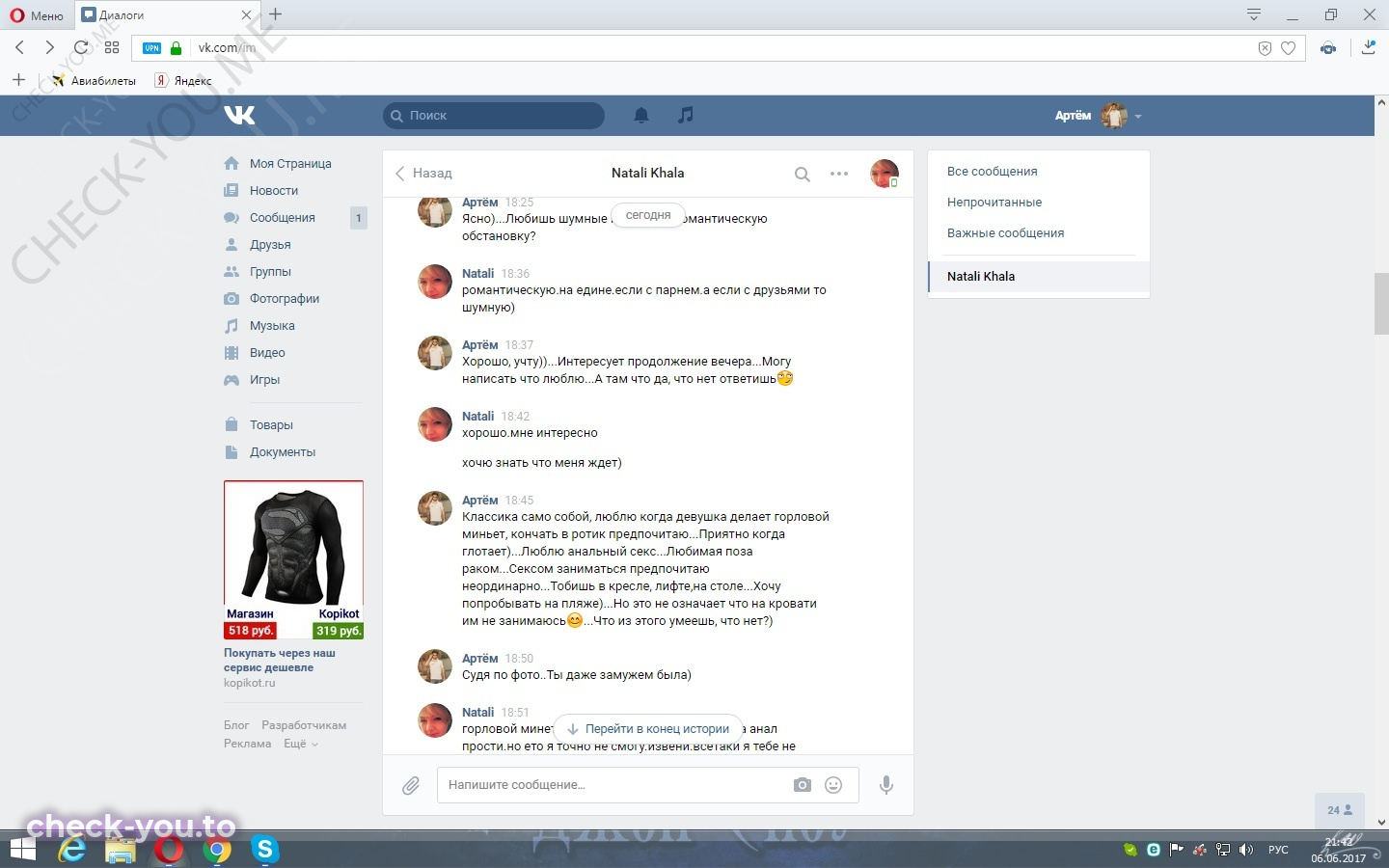
Task: Open the Авиабилеты bookmark
Action: click(94, 81)
